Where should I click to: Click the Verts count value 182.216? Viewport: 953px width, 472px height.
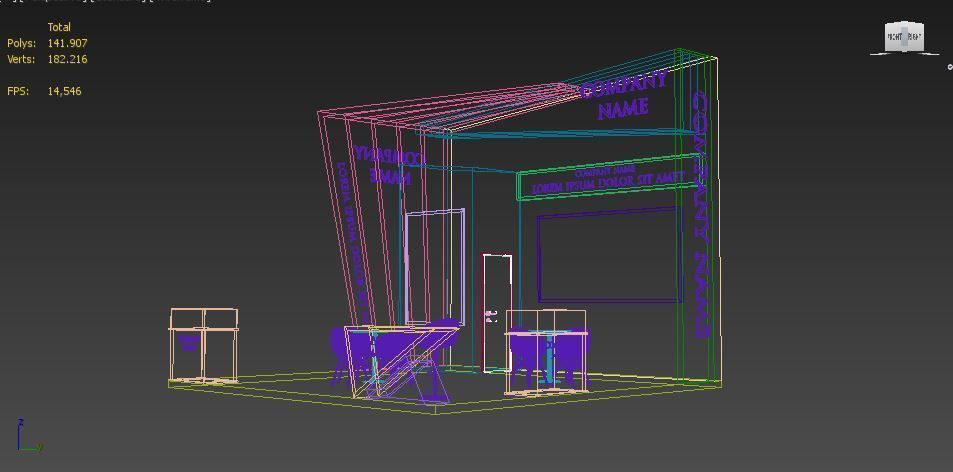tap(67, 59)
